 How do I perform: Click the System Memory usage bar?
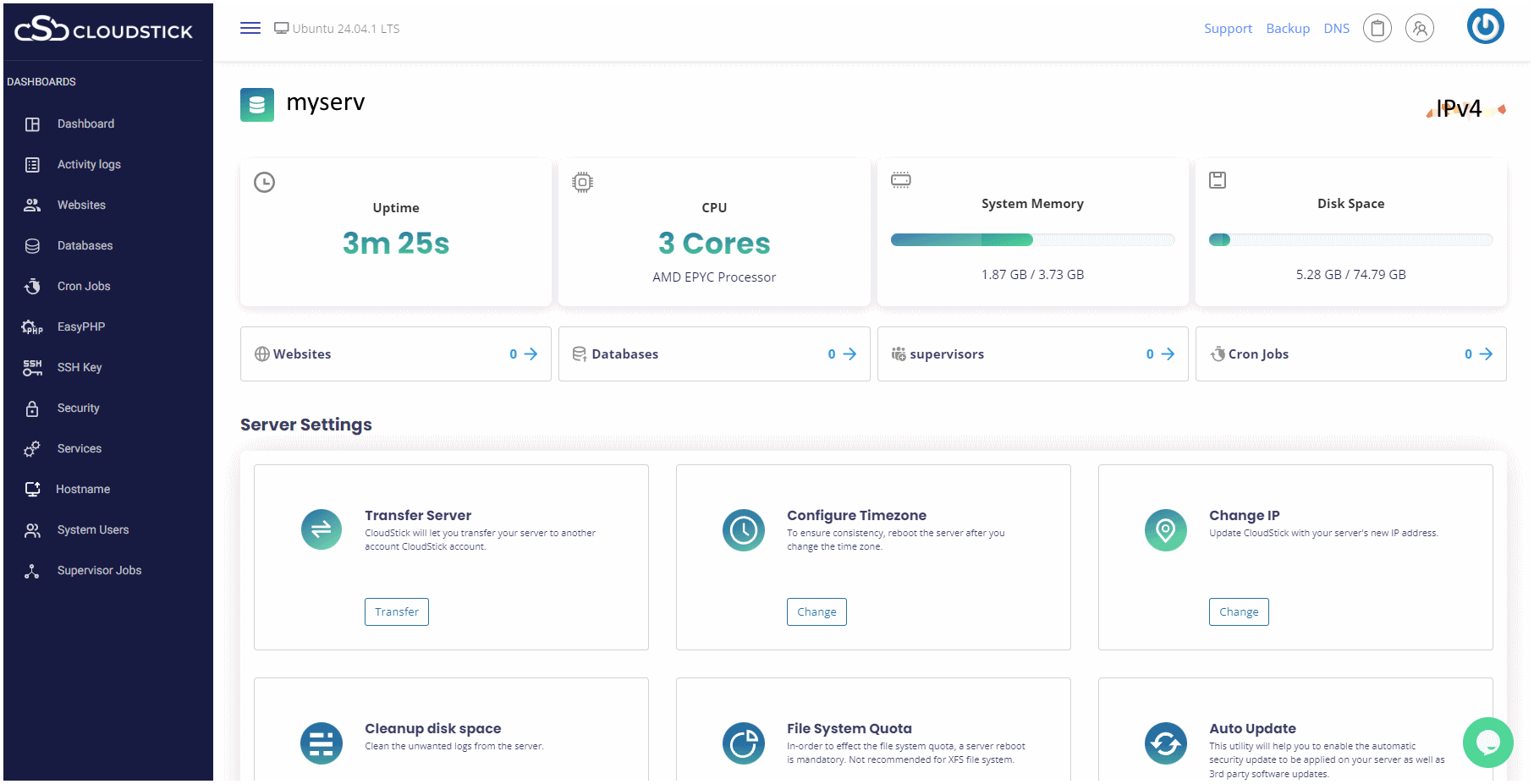[1032, 240]
